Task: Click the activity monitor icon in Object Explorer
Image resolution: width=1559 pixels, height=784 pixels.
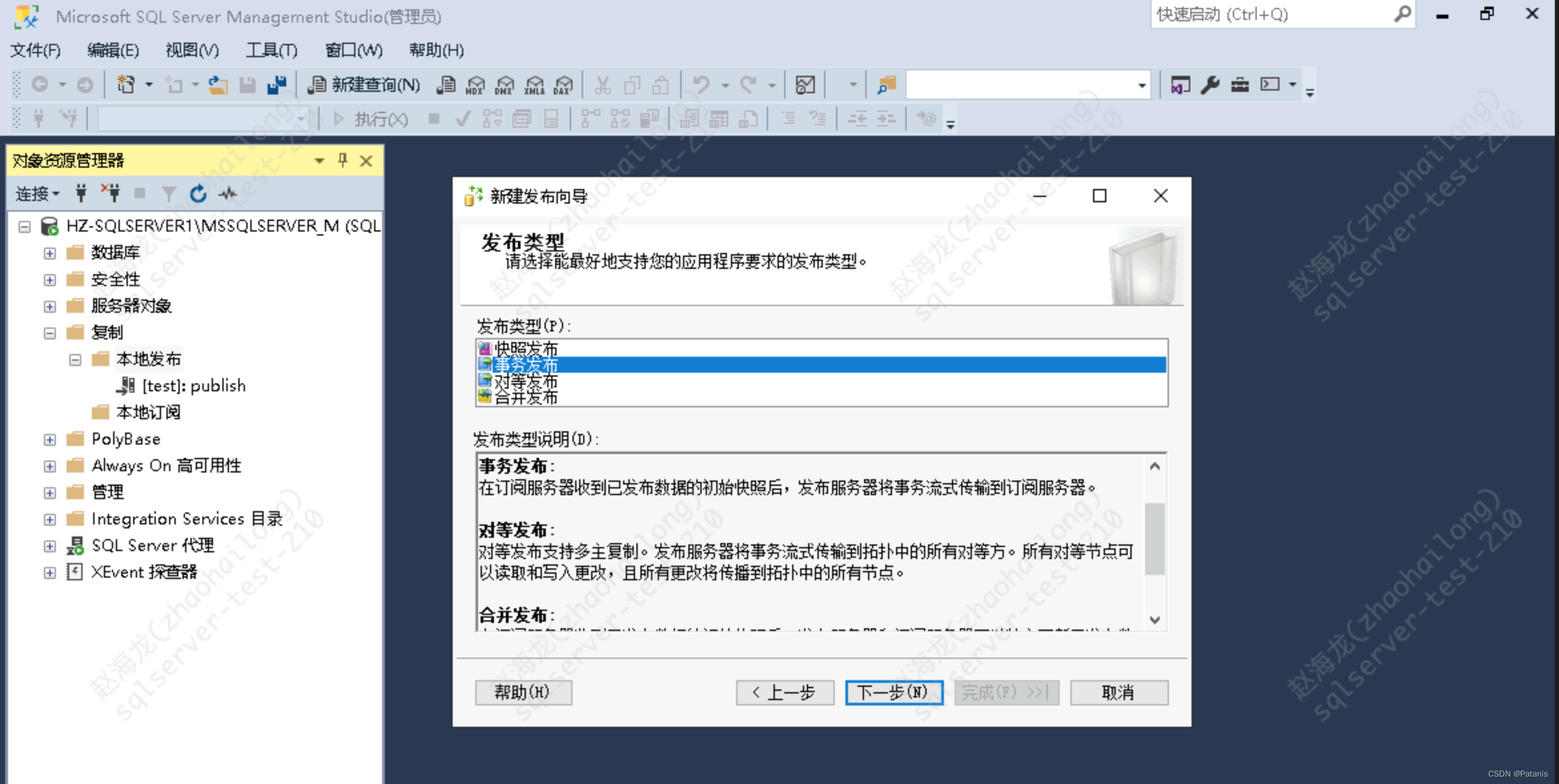Action: click(x=228, y=194)
